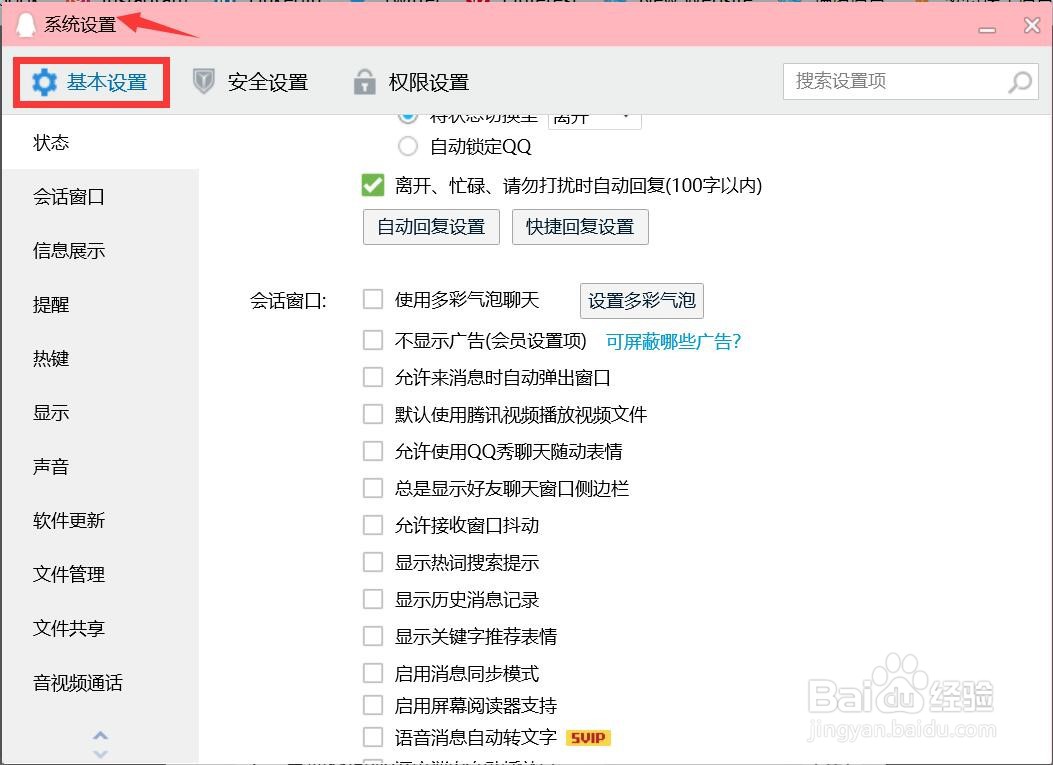Click the SVIP badge icon
Screen dimensions: 1053x765
point(588,738)
